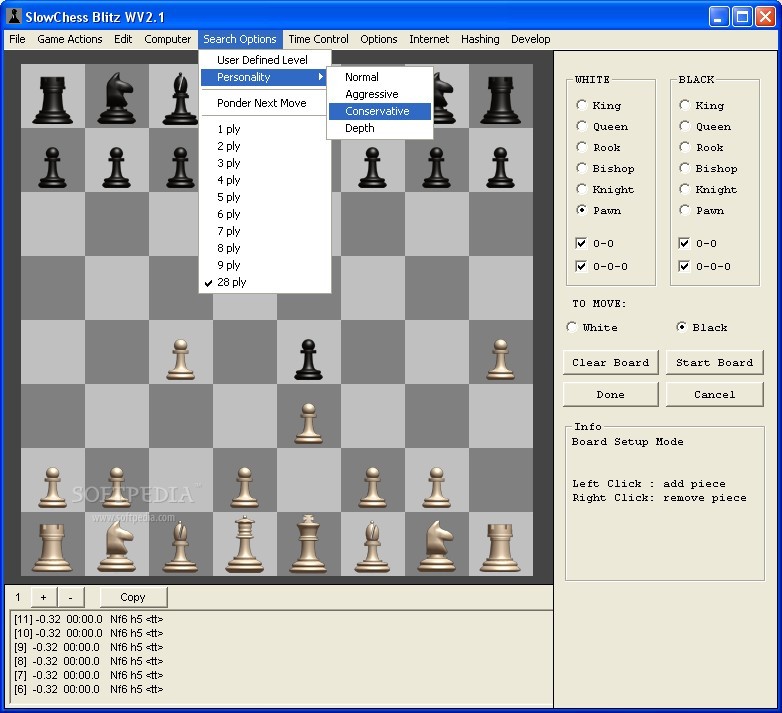Uncheck WHITE 0-0-0 castling checkbox

point(581,266)
